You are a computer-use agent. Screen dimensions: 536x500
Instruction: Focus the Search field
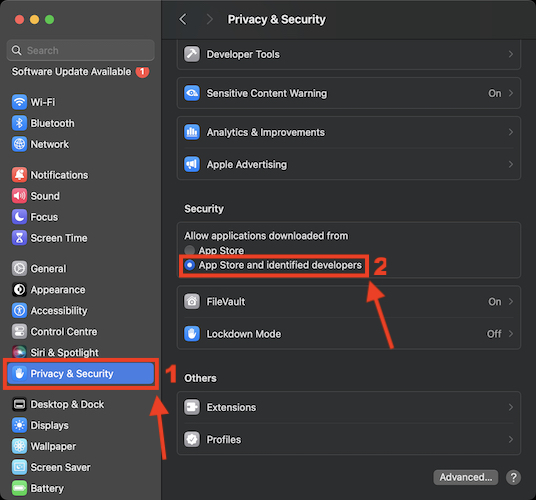coord(81,50)
